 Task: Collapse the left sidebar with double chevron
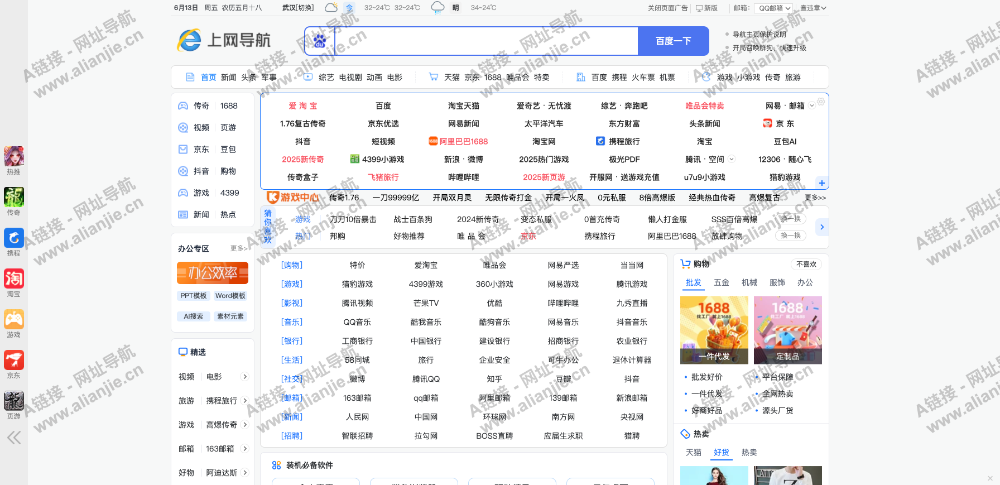14,437
